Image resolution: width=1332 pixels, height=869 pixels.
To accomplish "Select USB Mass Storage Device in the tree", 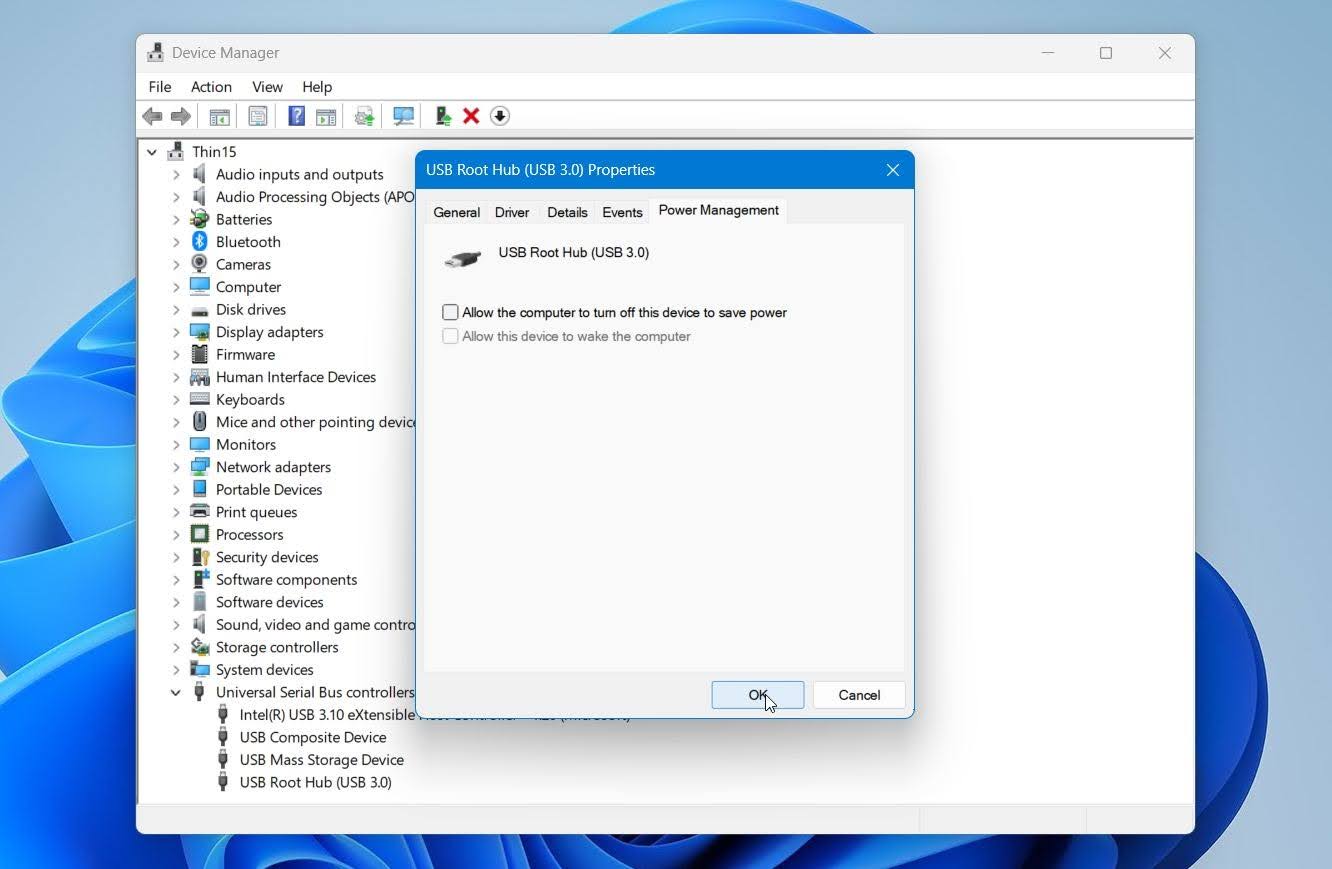I will coord(322,760).
